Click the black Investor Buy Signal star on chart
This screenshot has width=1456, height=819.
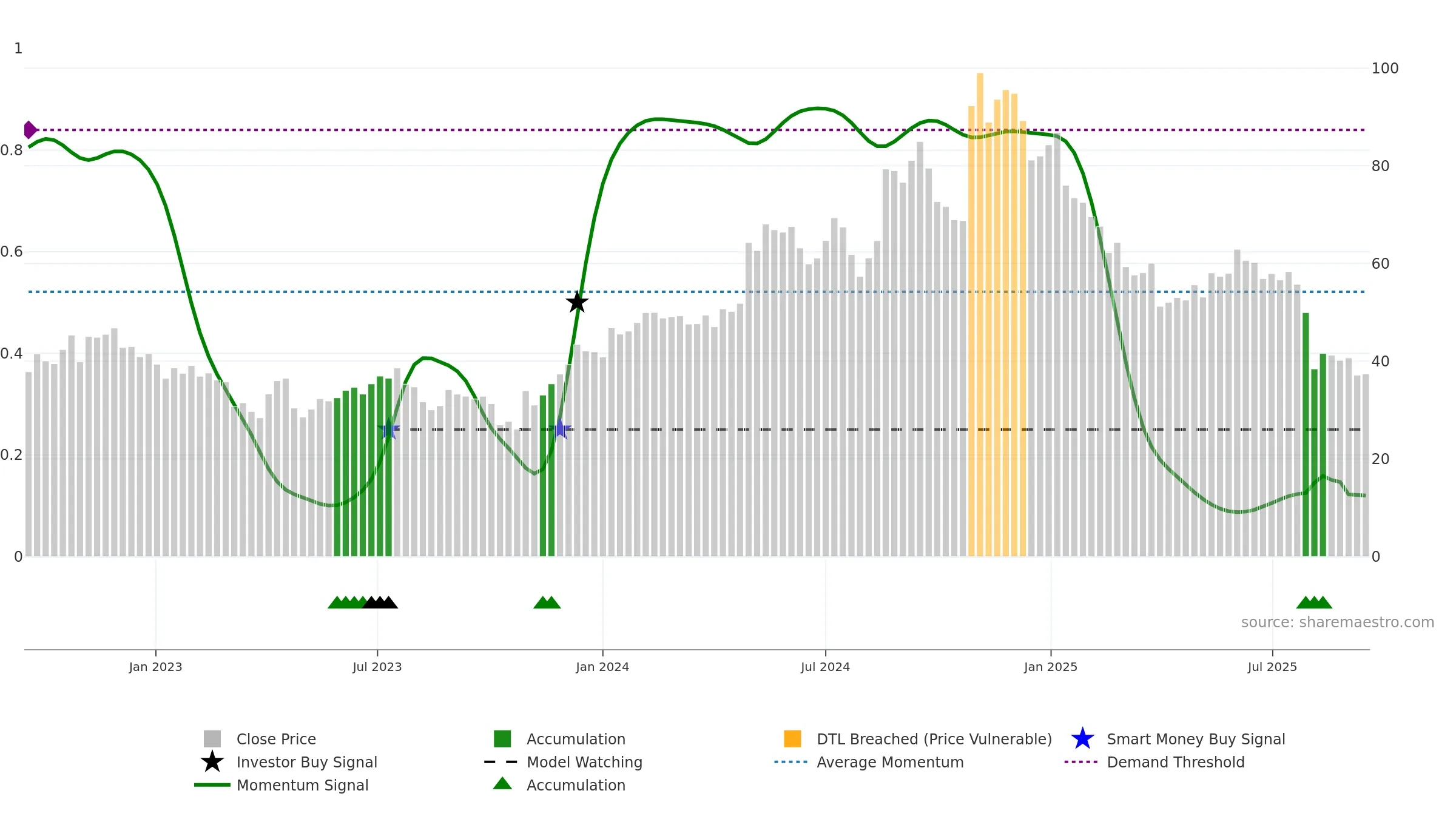tap(577, 302)
